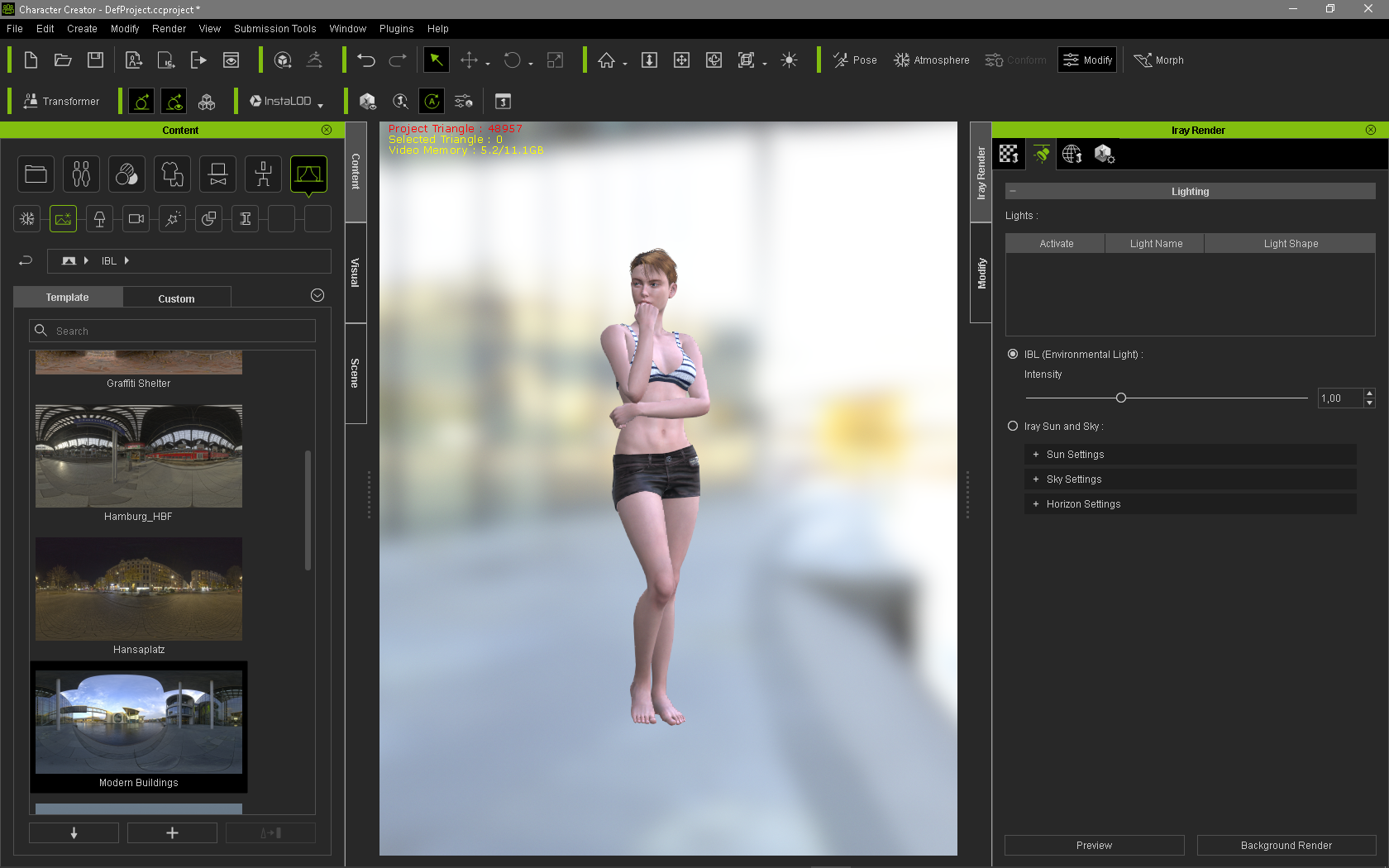Select IBL Environmental Light radio button
The height and width of the screenshot is (868, 1389).
tap(1013, 354)
